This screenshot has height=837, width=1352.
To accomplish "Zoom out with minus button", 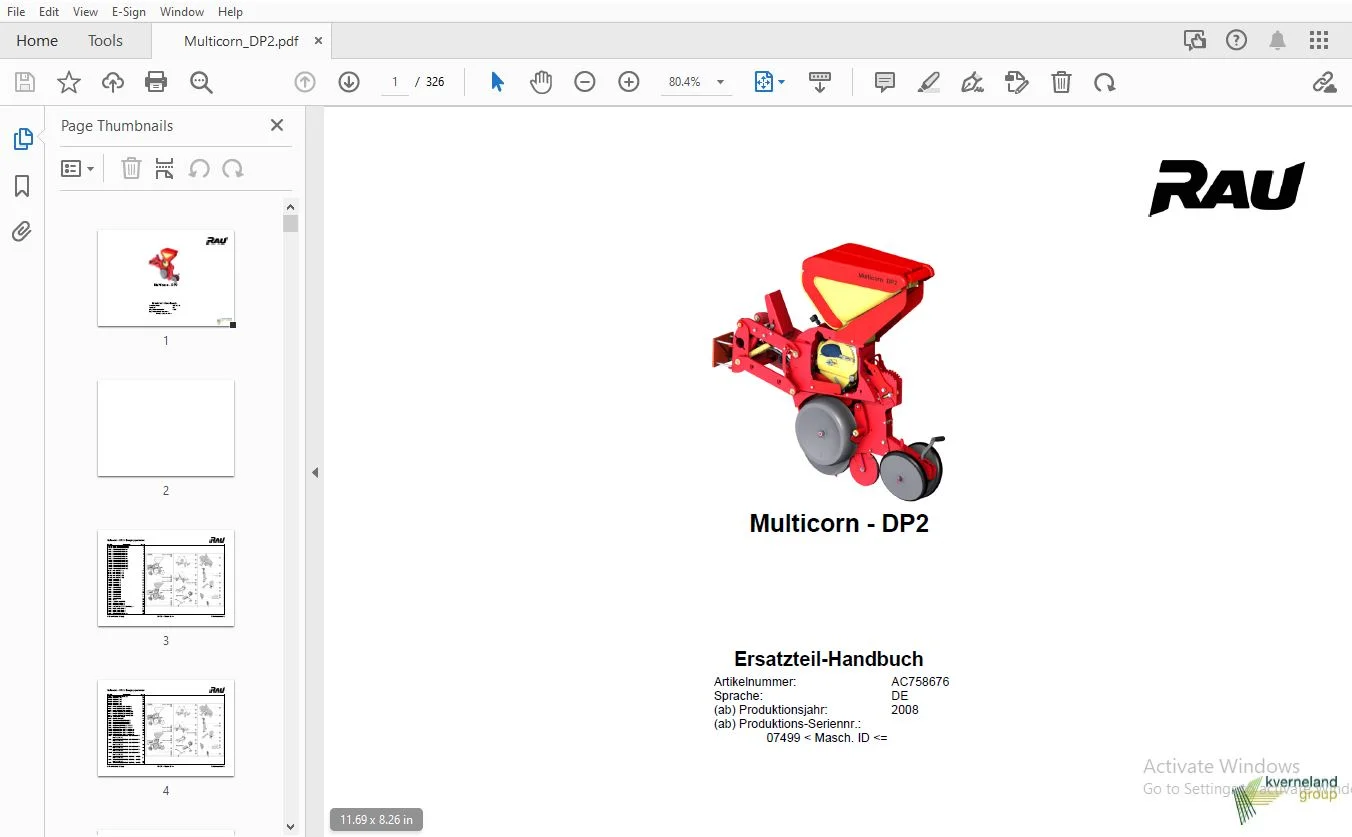I will click(x=585, y=82).
